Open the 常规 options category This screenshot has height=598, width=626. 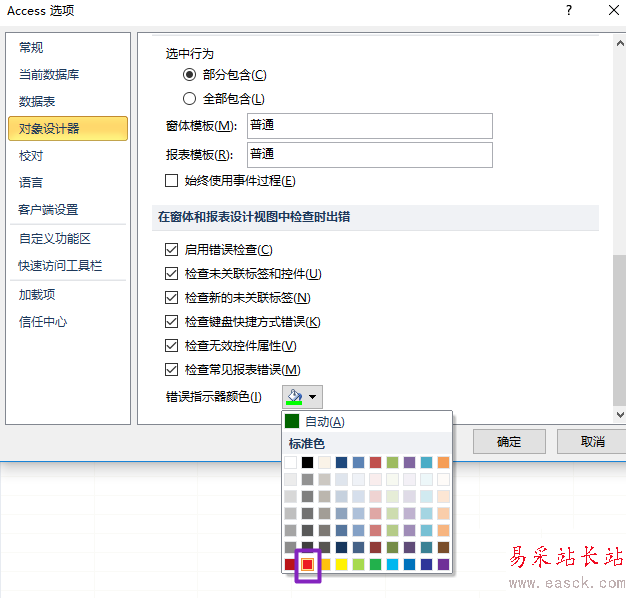[68, 48]
